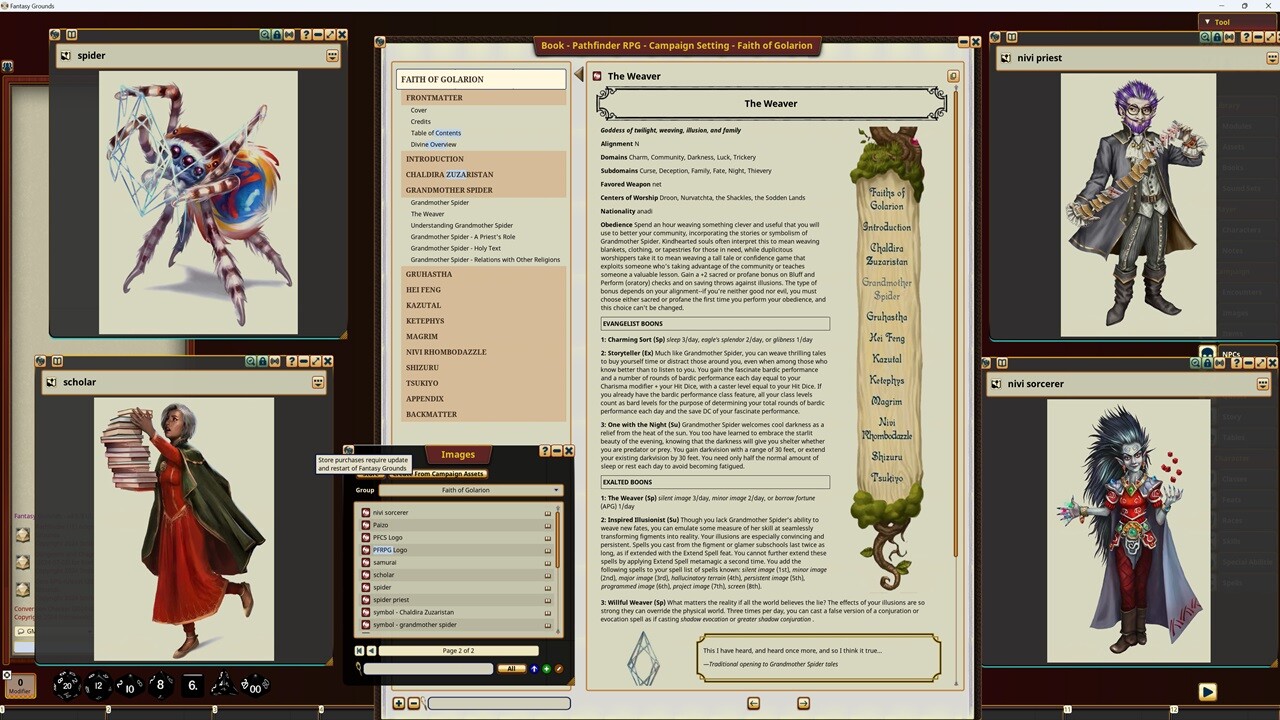1280x720 pixels.
Task: Click the d8 die icon
Action: pyautogui.click(x=159, y=684)
